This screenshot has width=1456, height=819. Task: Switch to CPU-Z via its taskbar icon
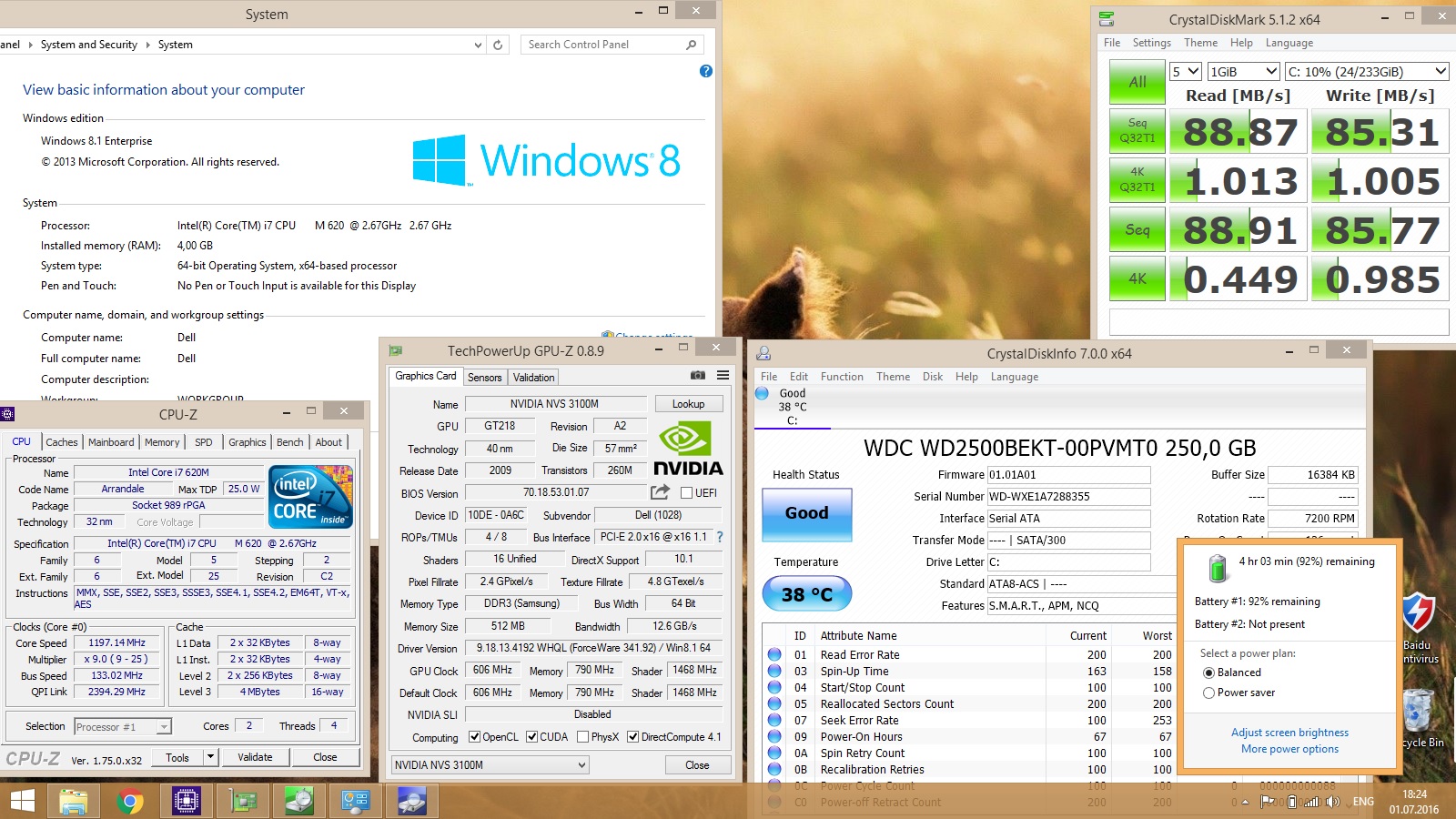pyautogui.click(x=187, y=801)
